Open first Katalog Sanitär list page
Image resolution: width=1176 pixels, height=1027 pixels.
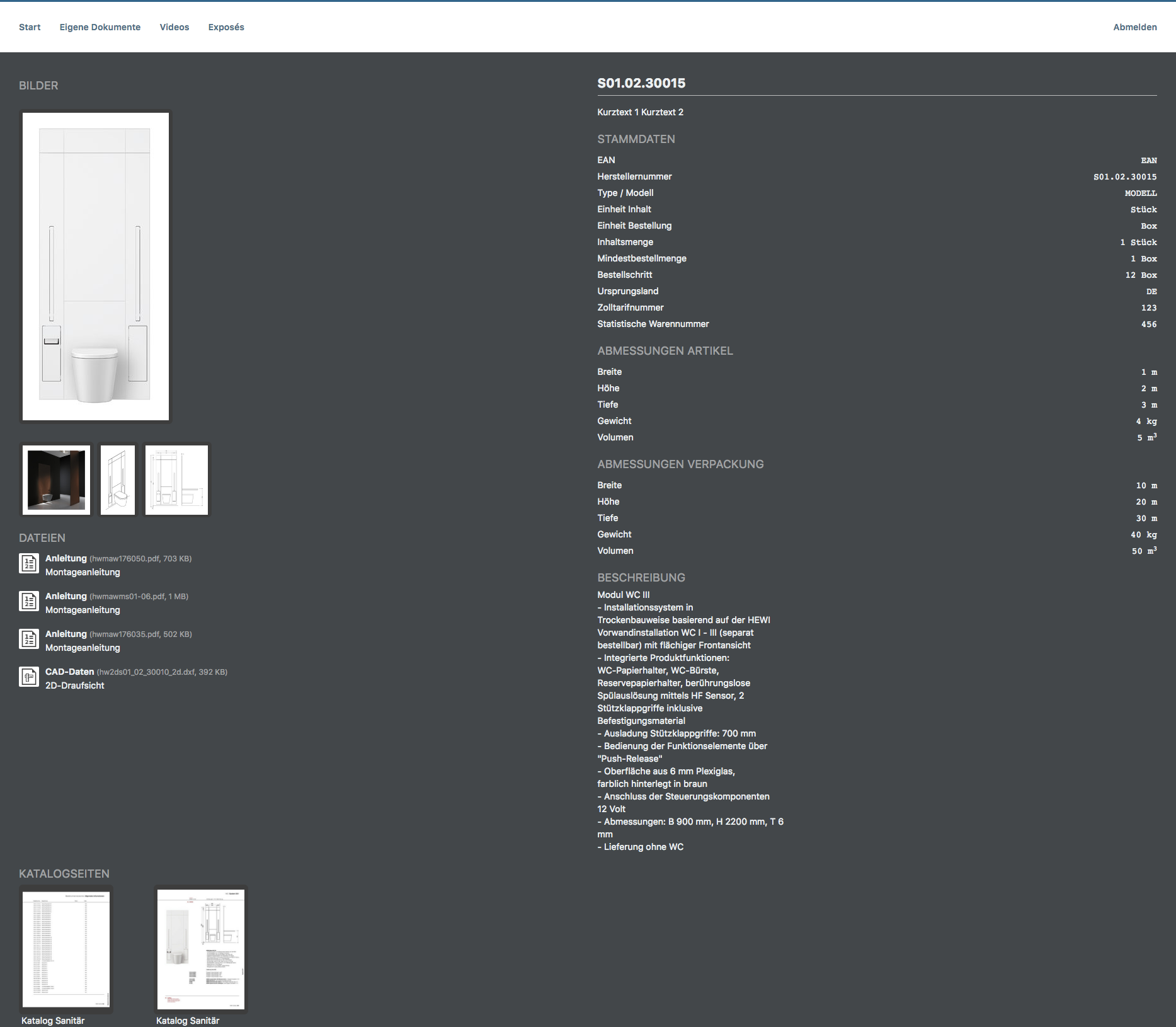click(66, 949)
